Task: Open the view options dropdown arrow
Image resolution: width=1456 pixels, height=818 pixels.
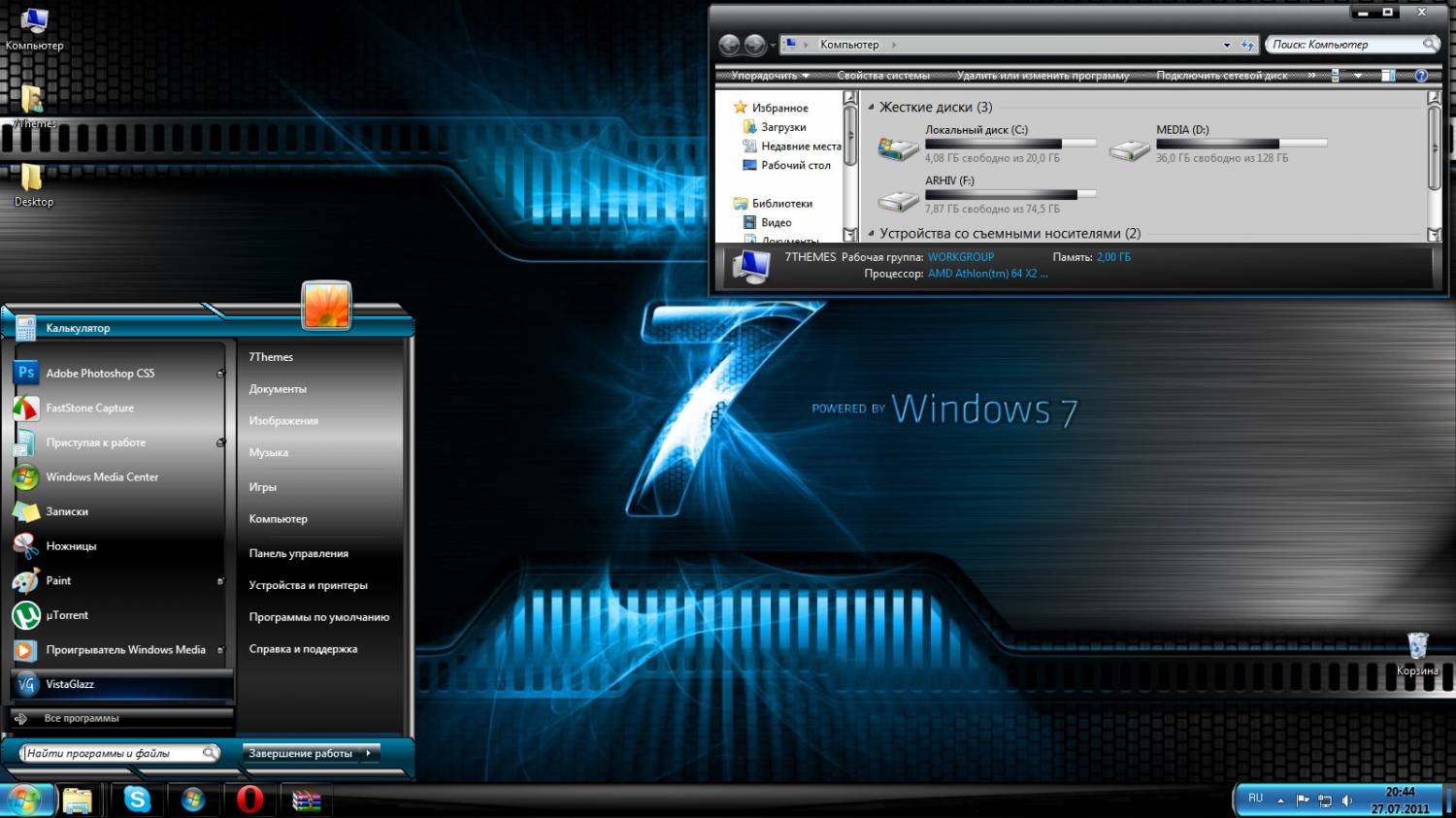Action: pyautogui.click(x=1357, y=75)
